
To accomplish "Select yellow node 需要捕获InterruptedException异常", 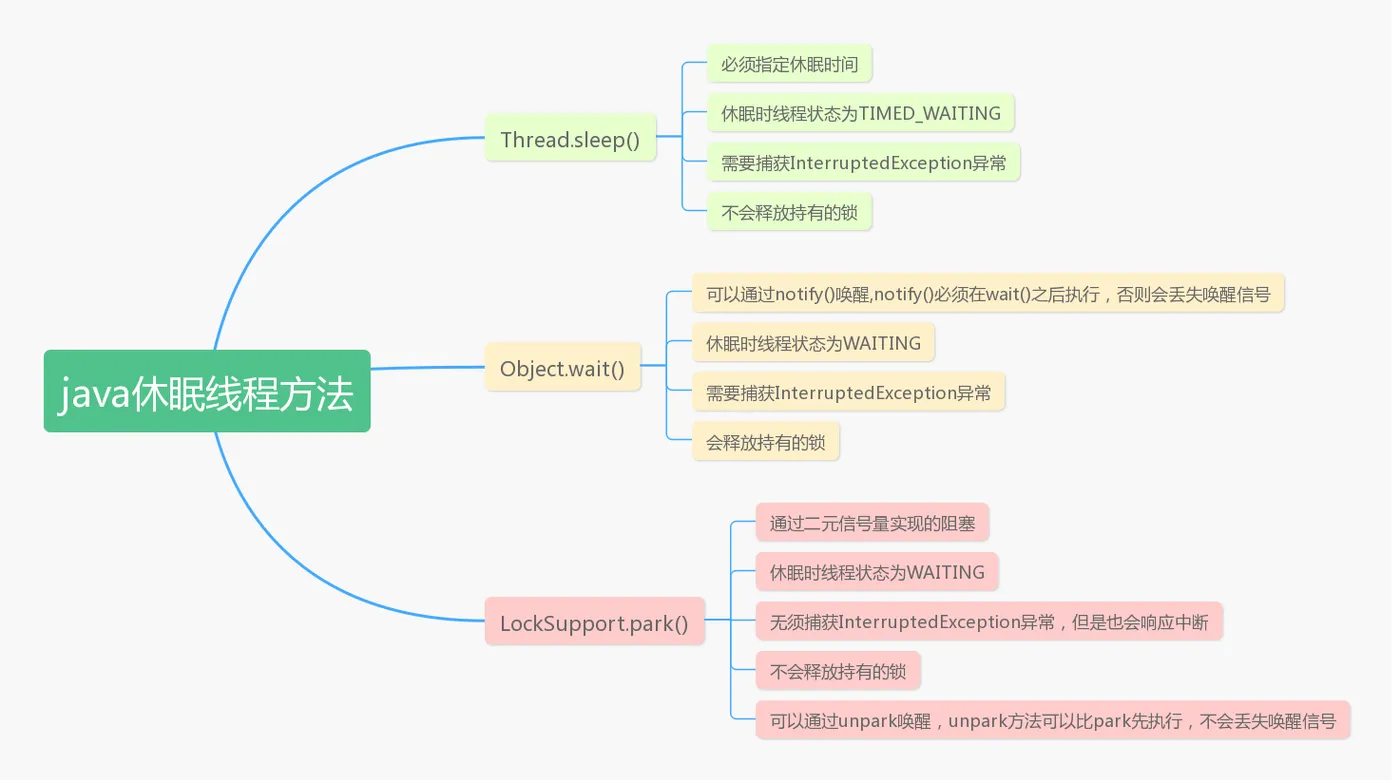I will point(848,392).
